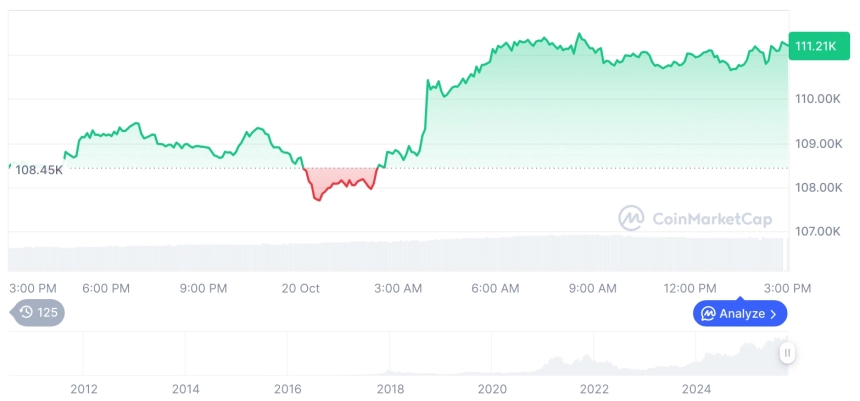Image resolution: width=860 pixels, height=401 pixels.
Task: Click the CoinMarketCap watermark text
Action: coord(711,218)
